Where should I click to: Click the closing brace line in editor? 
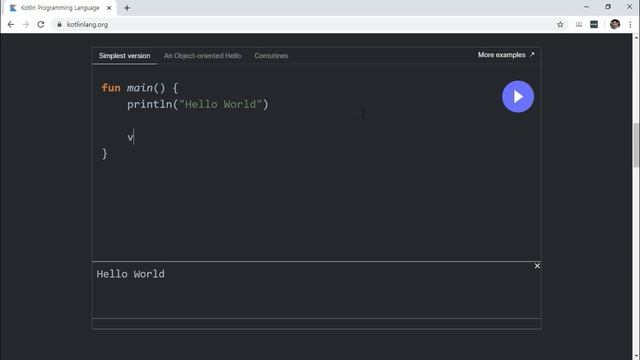[x=105, y=154]
